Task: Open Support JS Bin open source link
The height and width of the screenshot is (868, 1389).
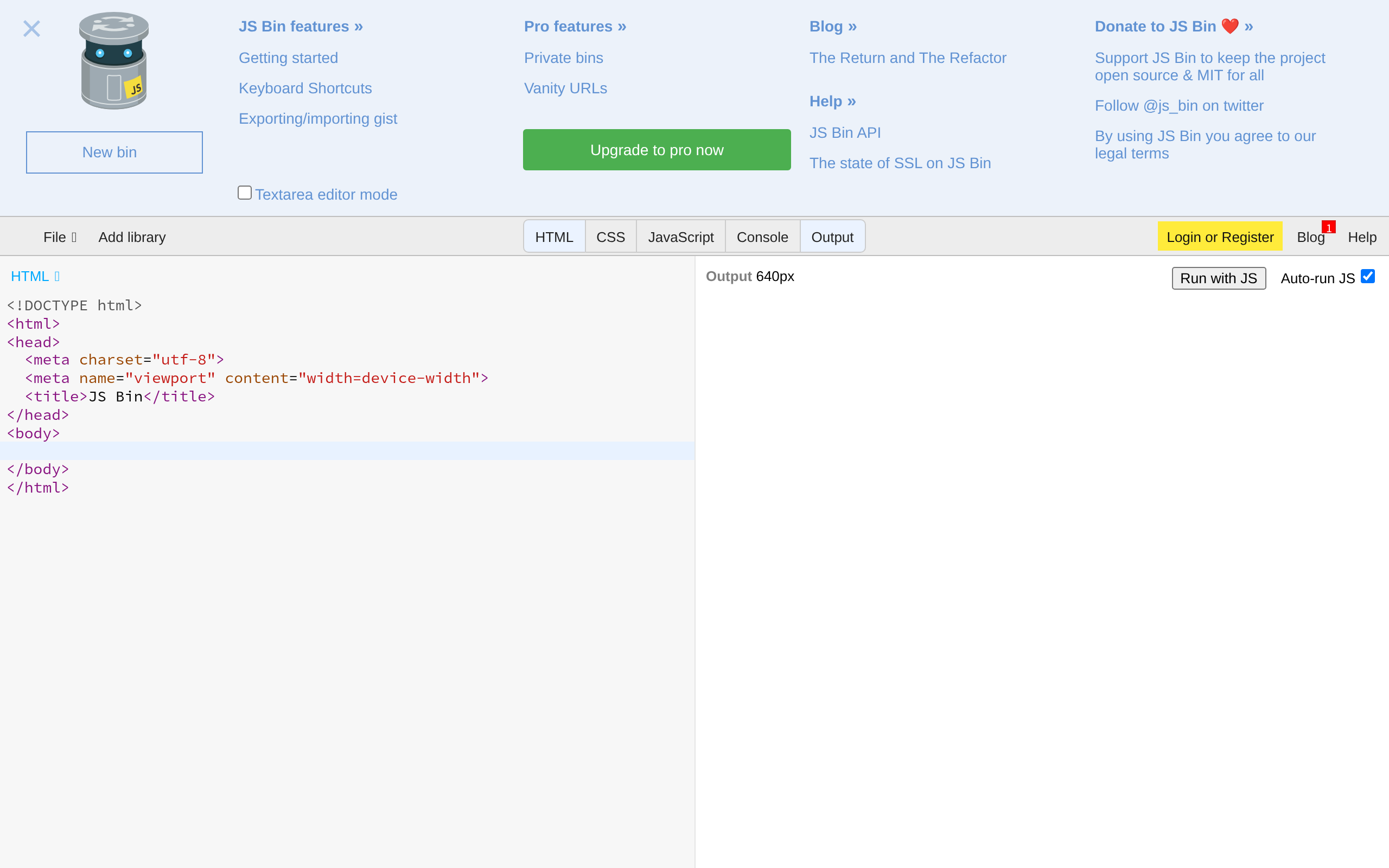Action: pyautogui.click(x=1210, y=67)
